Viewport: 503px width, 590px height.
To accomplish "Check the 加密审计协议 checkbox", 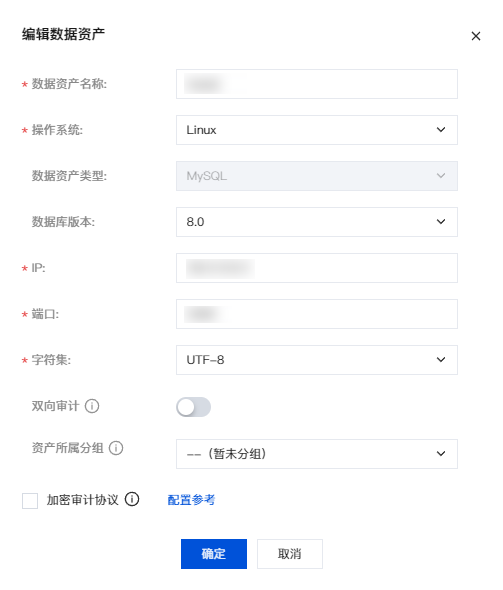I will click(30, 500).
